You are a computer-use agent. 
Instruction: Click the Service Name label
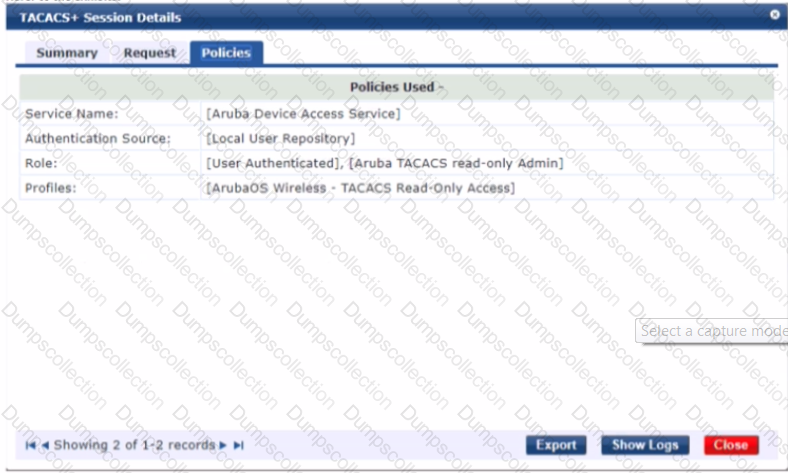click(x=71, y=114)
